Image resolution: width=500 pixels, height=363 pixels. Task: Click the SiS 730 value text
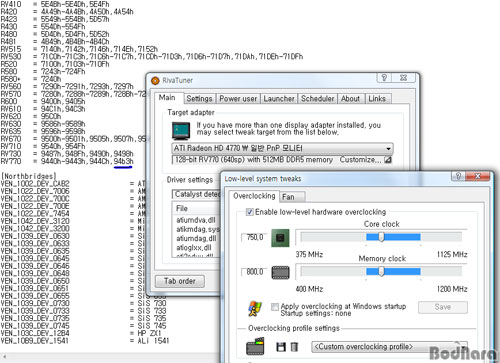152,303
